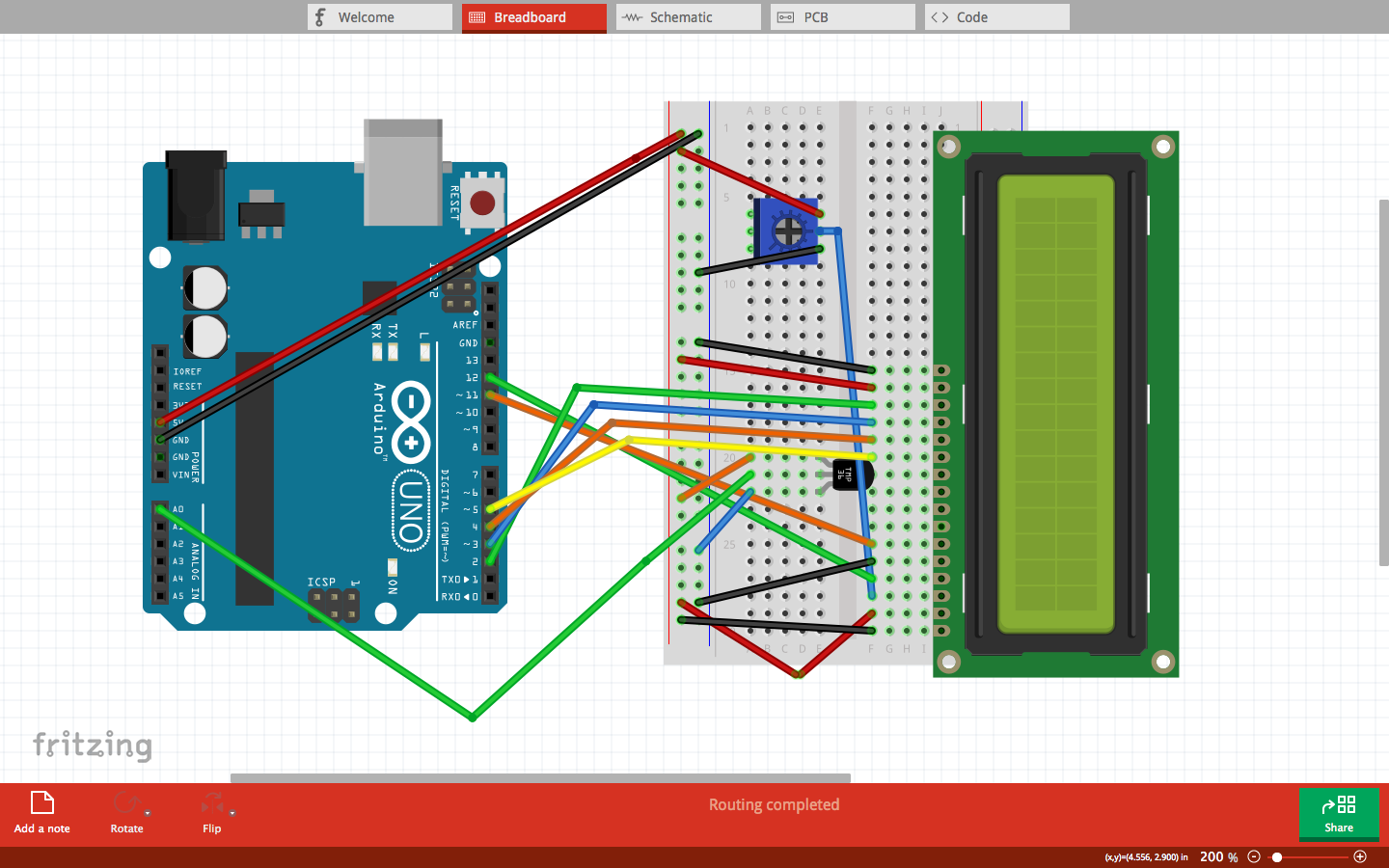Select the blue potentiometer on breadboard
Image resolution: width=1389 pixels, height=868 pixels.
click(x=786, y=231)
